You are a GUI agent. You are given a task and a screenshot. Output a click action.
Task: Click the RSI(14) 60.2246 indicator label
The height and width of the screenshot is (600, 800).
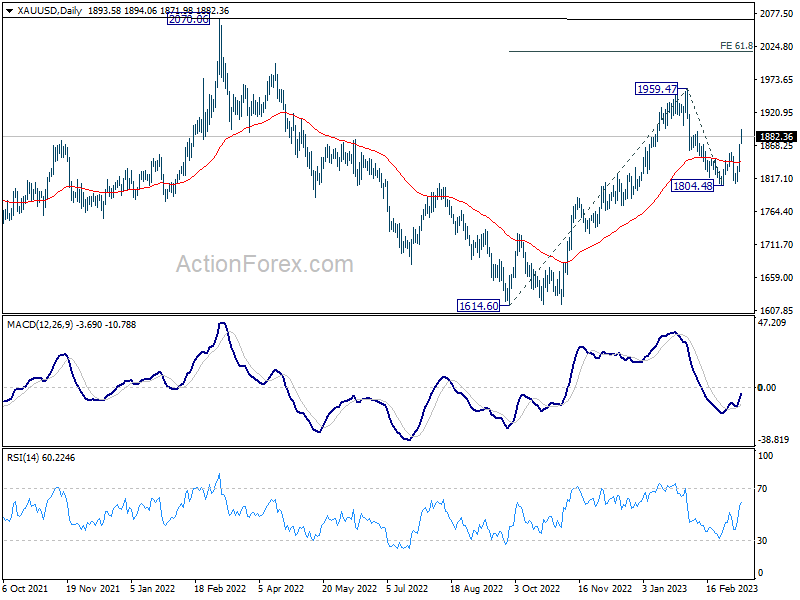[x=41, y=458]
